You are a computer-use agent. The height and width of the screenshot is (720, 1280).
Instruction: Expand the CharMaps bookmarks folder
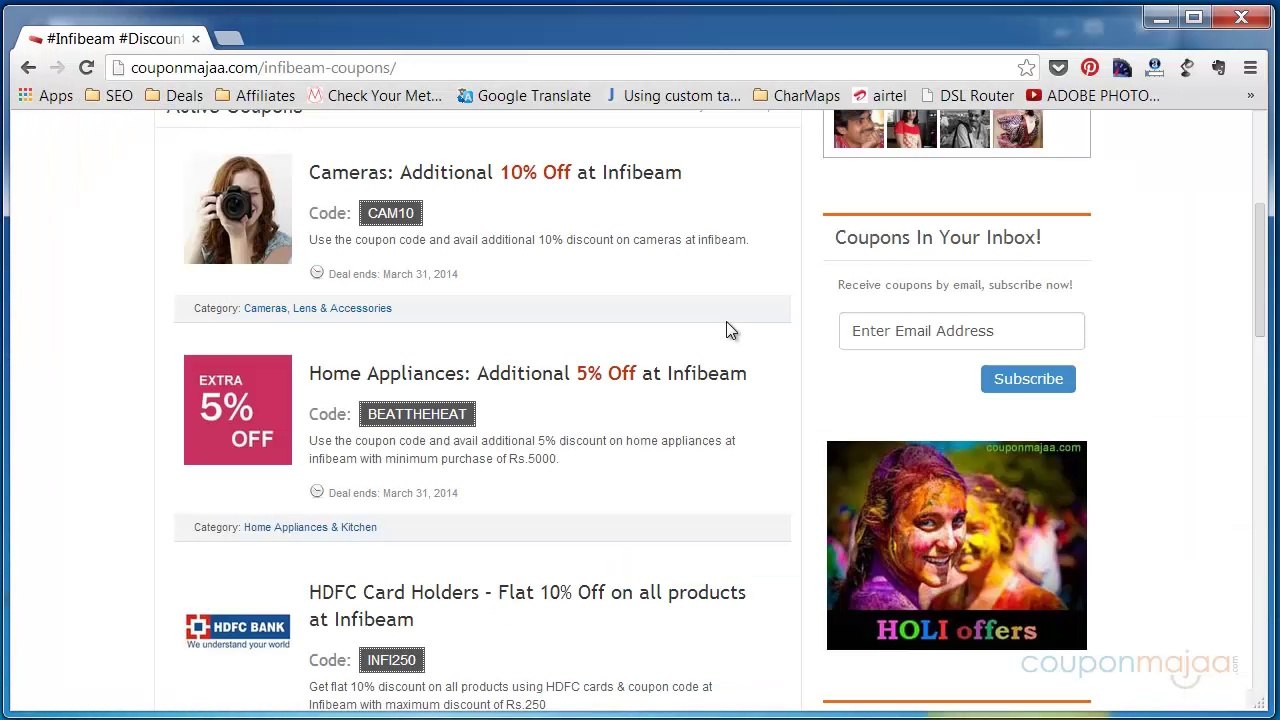[796, 96]
